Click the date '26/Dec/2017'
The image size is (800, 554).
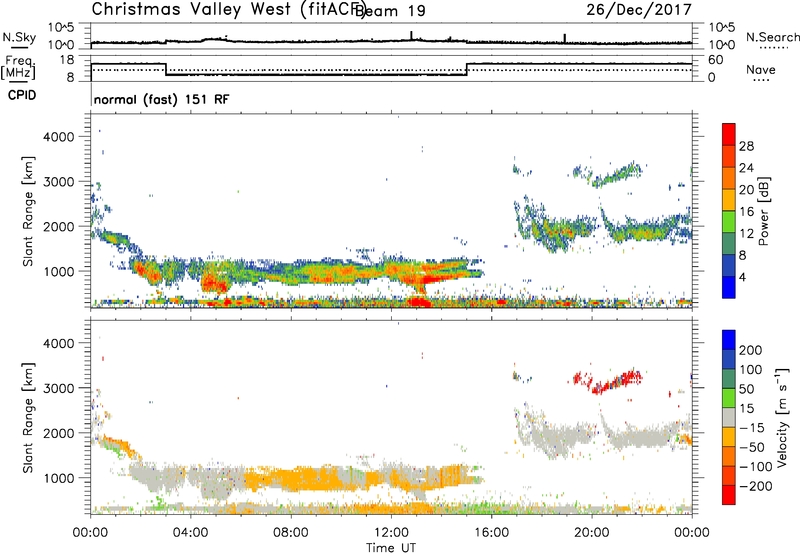(639, 10)
